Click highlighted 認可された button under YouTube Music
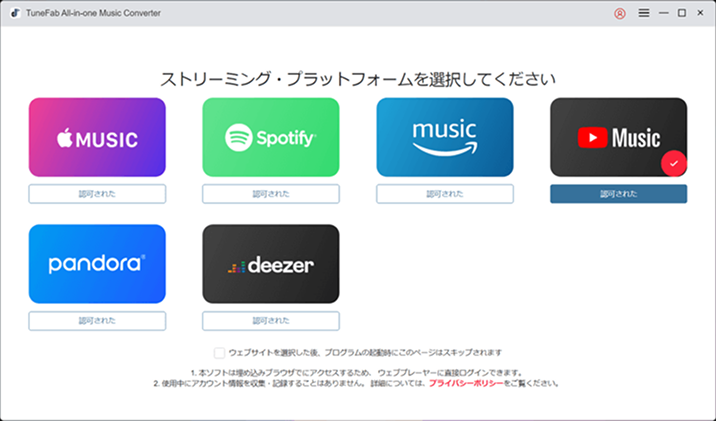This screenshot has height=421, width=716. [618, 194]
